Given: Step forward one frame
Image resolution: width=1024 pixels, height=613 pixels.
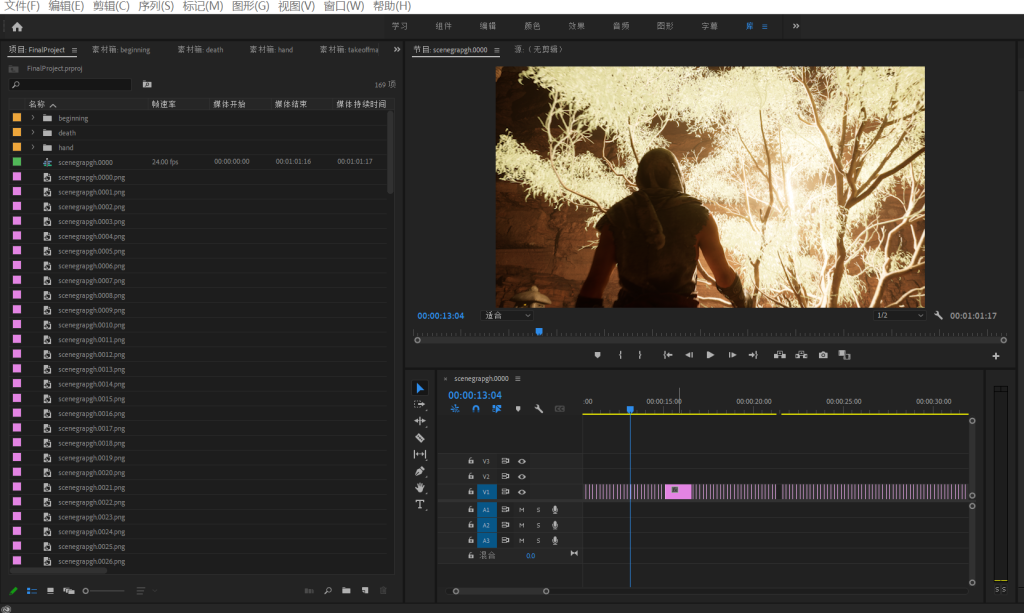Looking at the screenshot, I should click(732, 355).
